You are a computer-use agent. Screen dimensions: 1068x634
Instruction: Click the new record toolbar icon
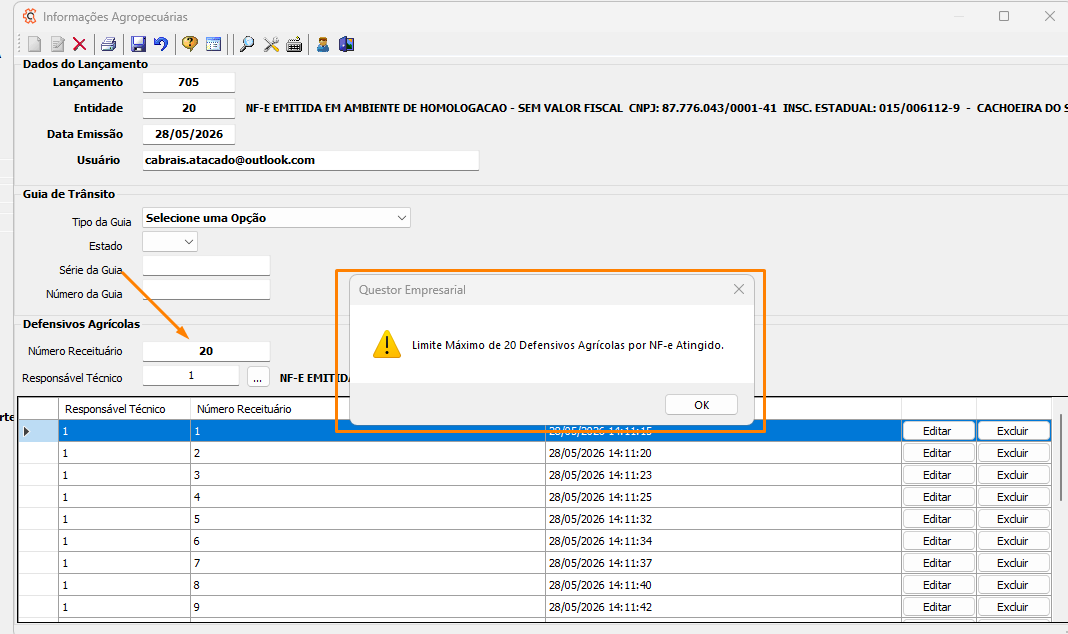[34, 44]
